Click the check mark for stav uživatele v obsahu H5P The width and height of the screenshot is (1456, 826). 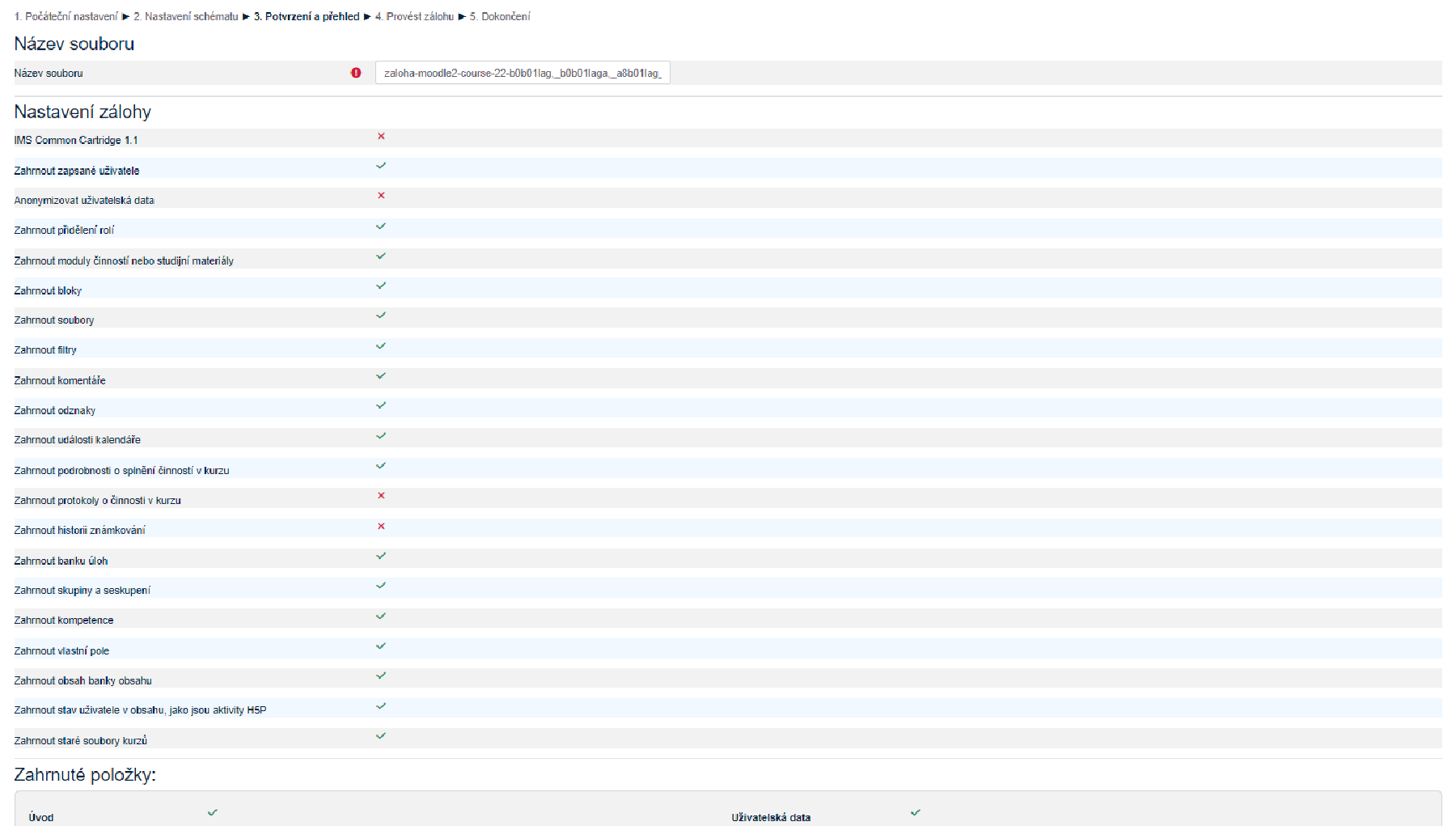click(x=381, y=705)
